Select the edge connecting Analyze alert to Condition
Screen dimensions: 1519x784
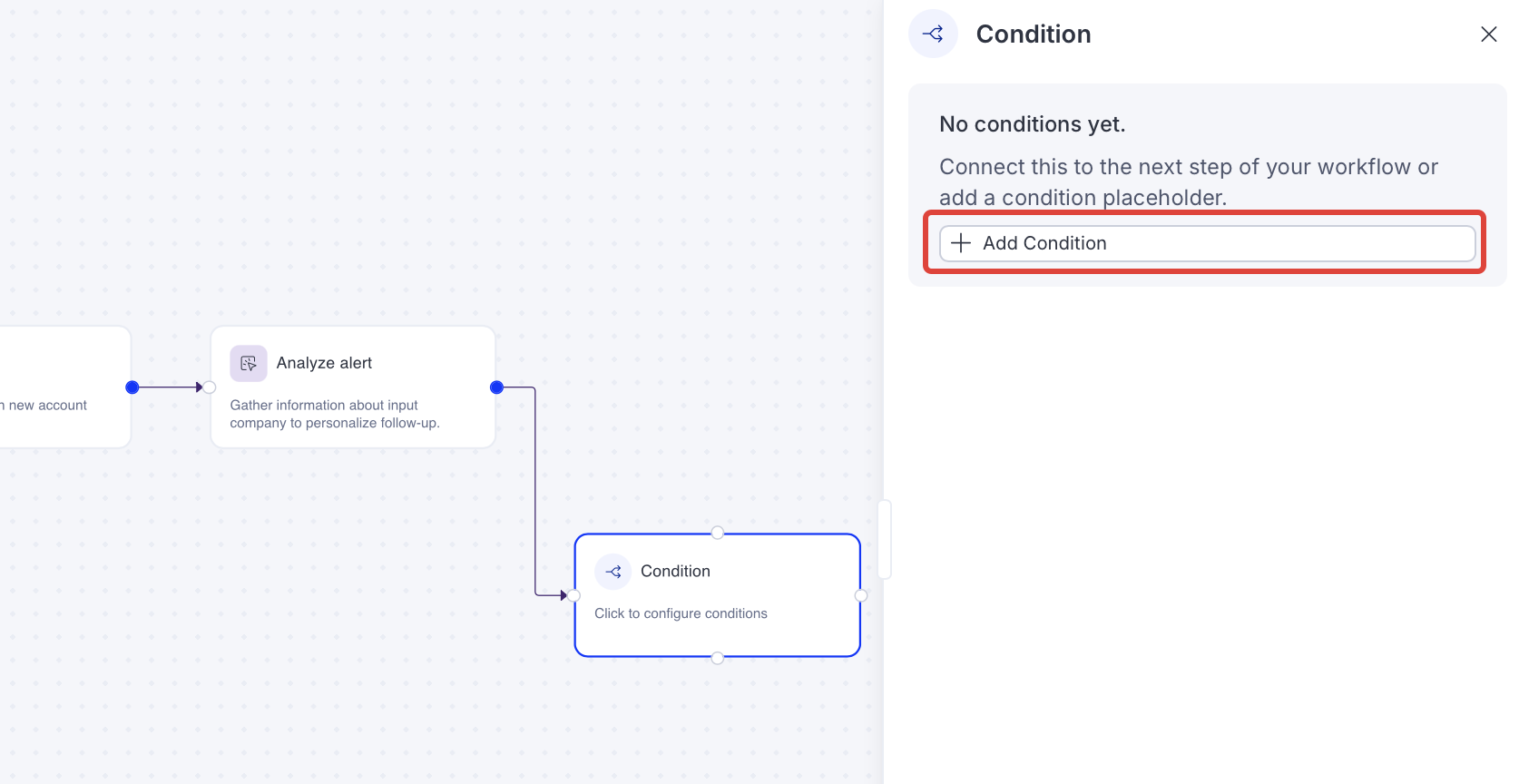pyautogui.click(x=534, y=490)
